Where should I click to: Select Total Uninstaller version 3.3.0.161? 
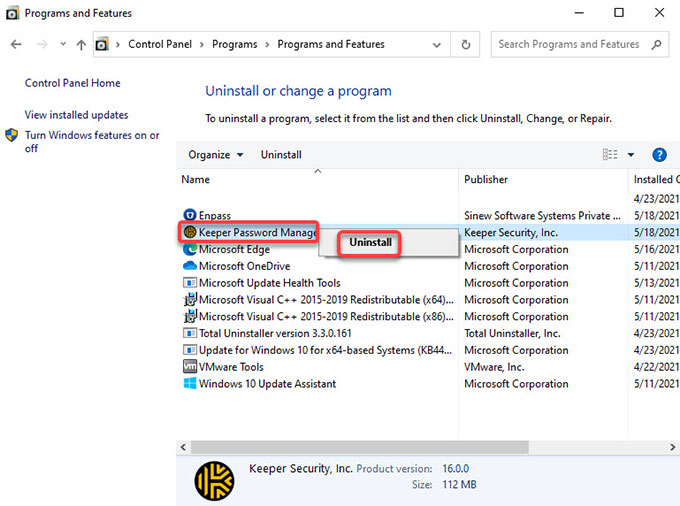pos(275,333)
